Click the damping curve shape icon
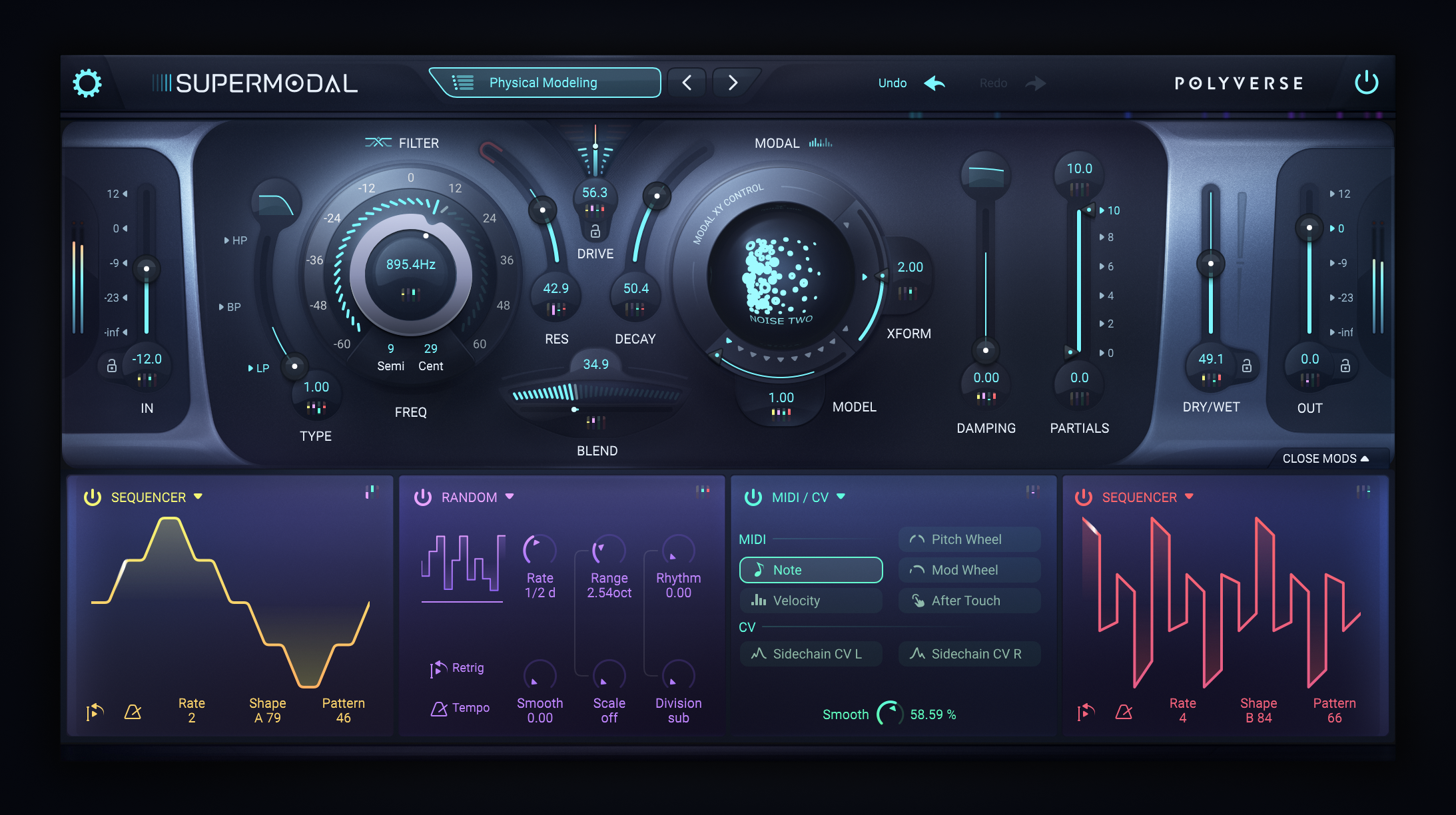 986,176
